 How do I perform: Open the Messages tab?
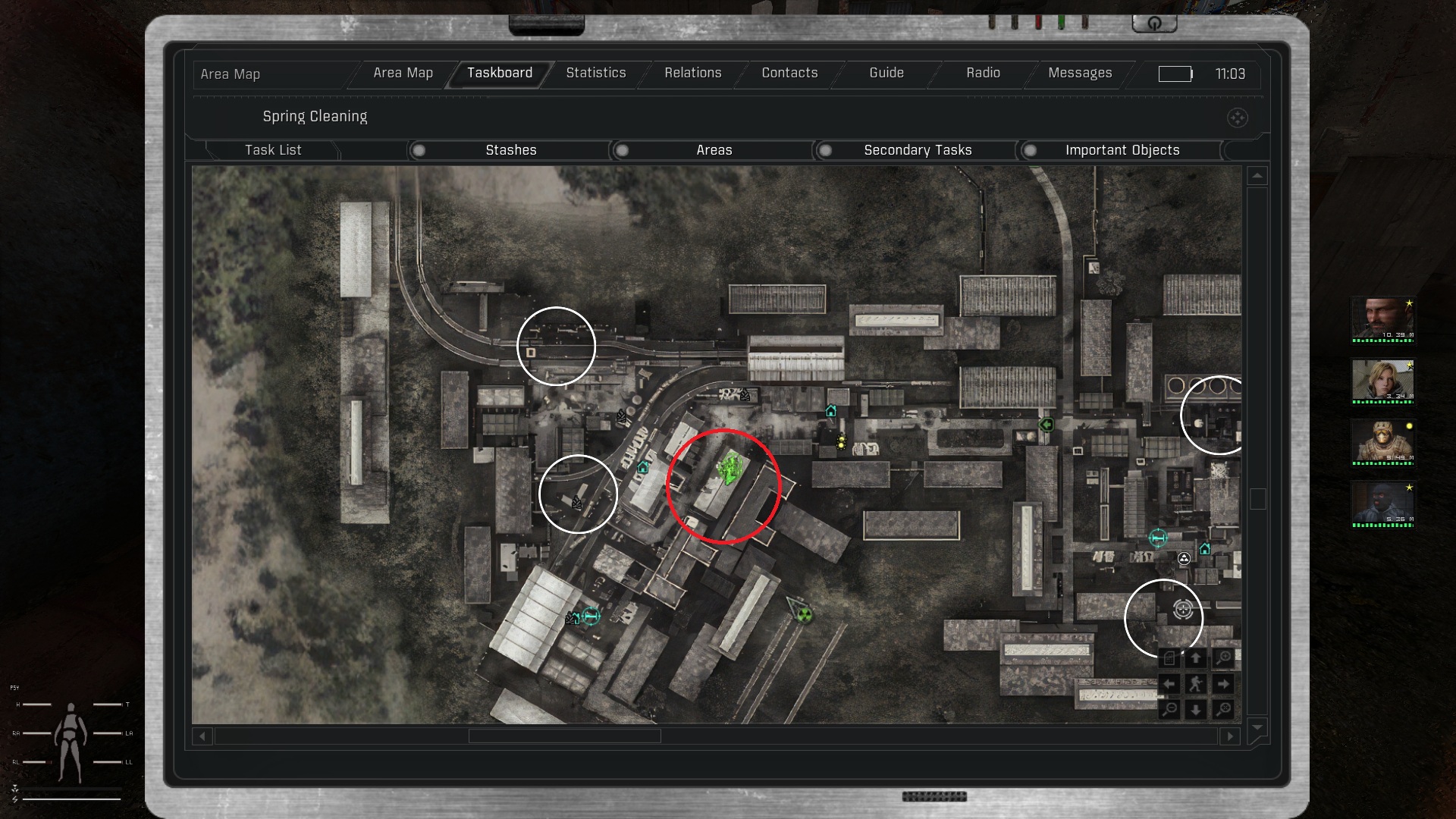(1080, 73)
